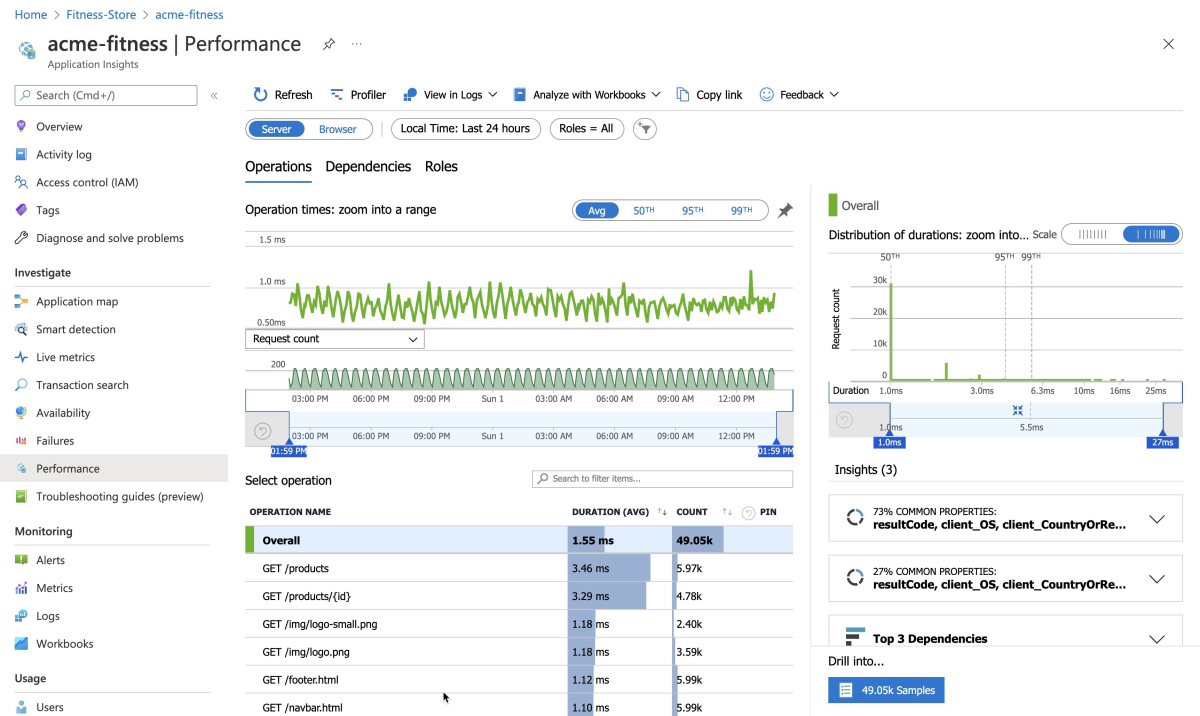This screenshot has height=716, width=1200.
Task: Collapse the left sidebar menu
Action: (214, 96)
